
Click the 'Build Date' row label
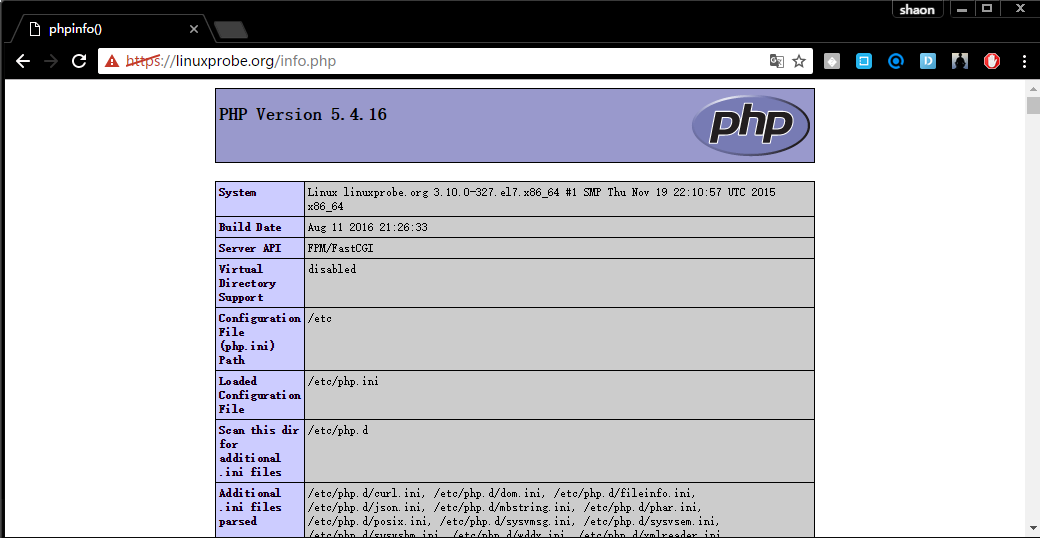tap(250, 227)
